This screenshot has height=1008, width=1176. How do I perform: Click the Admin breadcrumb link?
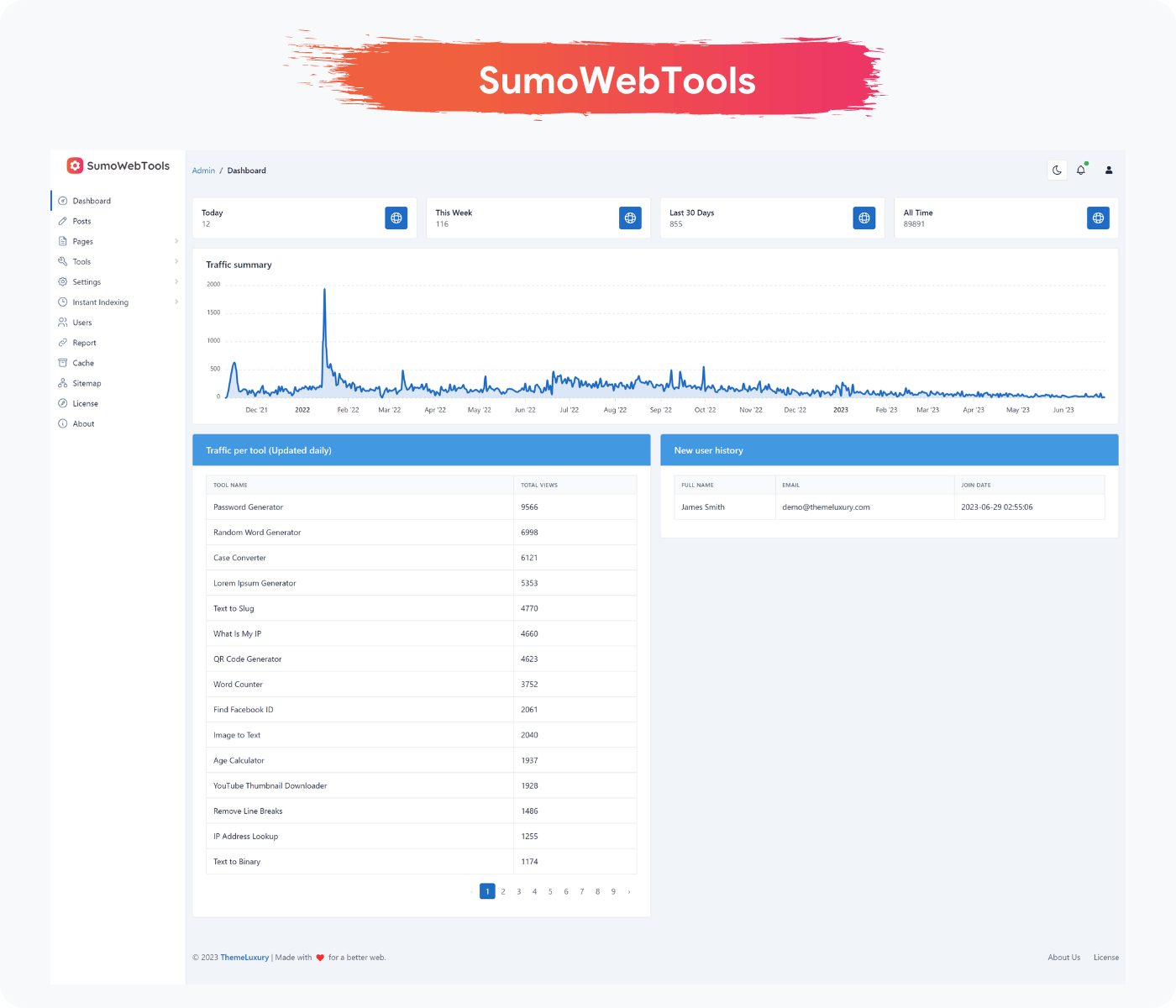pos(203,171)
